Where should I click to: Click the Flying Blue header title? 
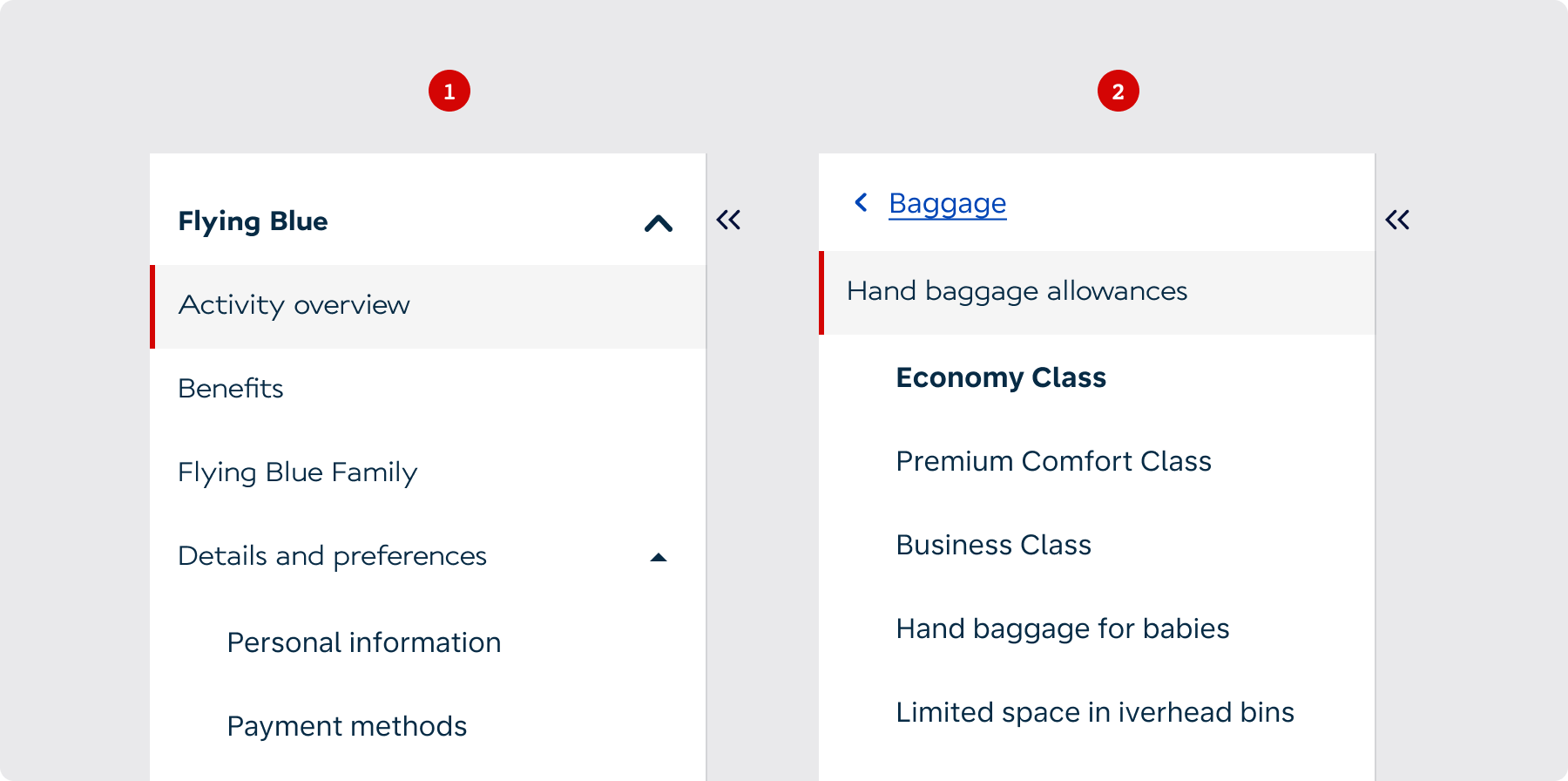coord(253,221)
